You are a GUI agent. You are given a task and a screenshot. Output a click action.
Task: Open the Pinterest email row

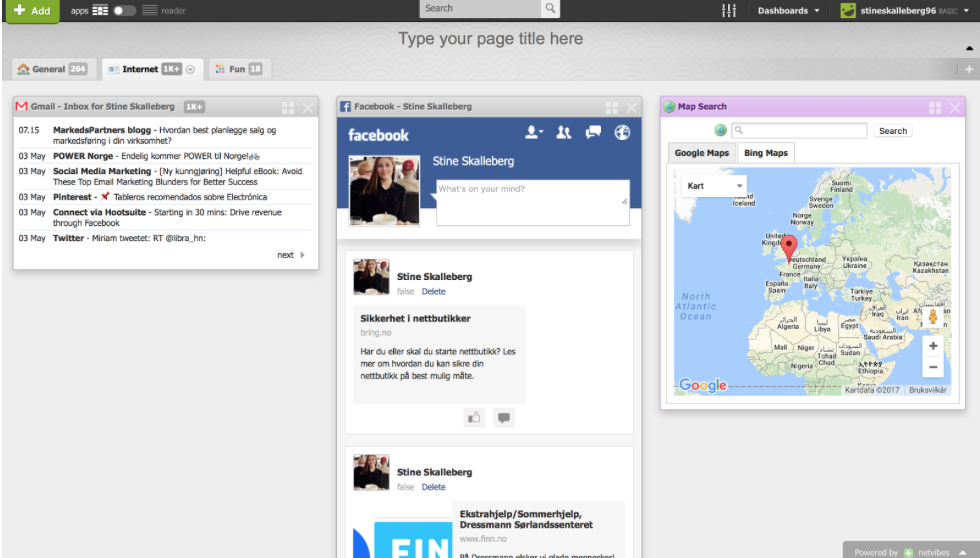[166, 197]
